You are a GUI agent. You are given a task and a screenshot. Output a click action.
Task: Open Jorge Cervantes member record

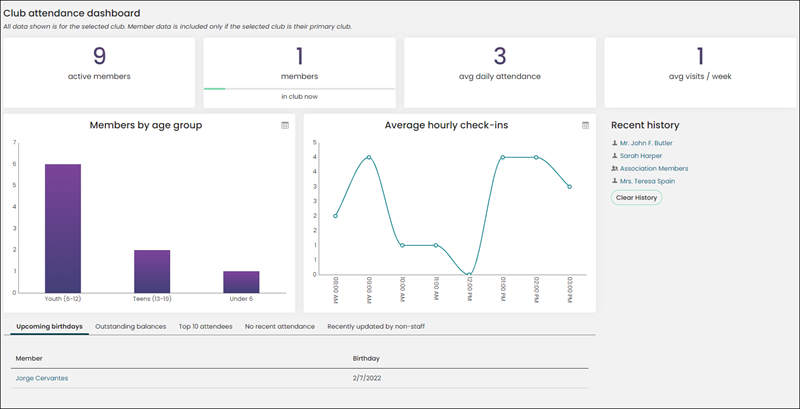42,378
